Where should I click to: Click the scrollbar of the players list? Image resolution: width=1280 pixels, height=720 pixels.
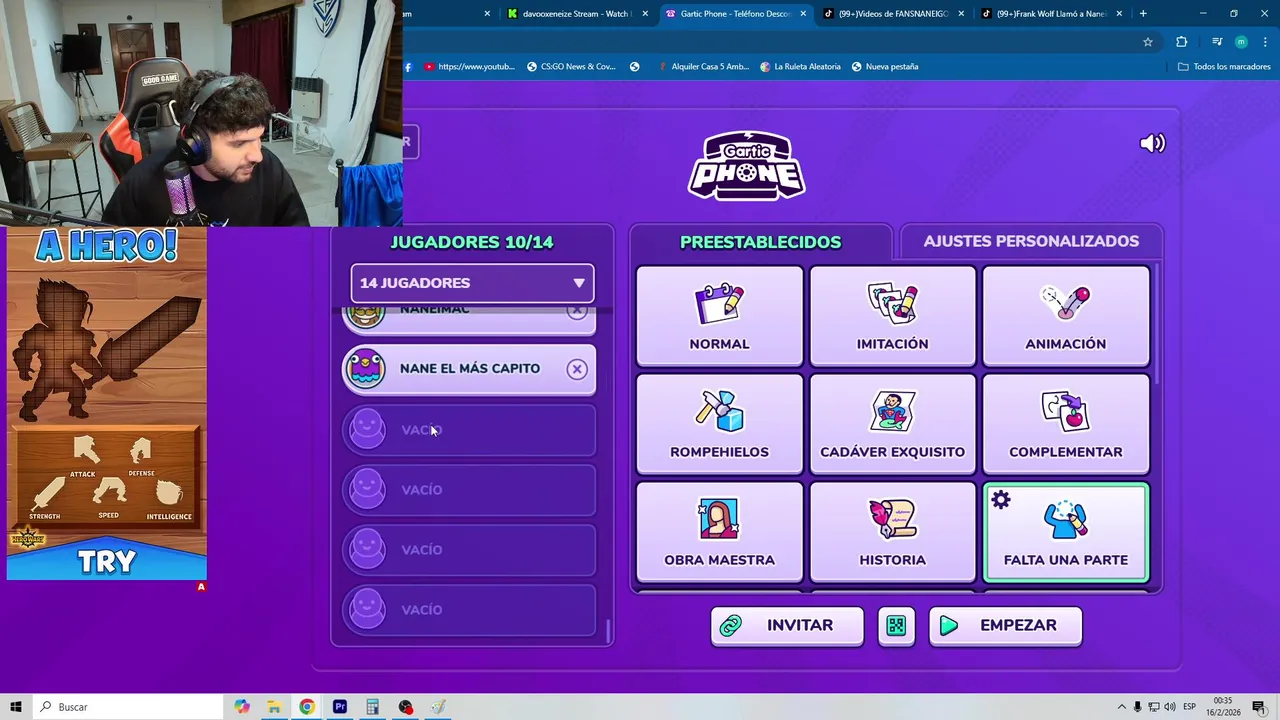click(608, 631)
